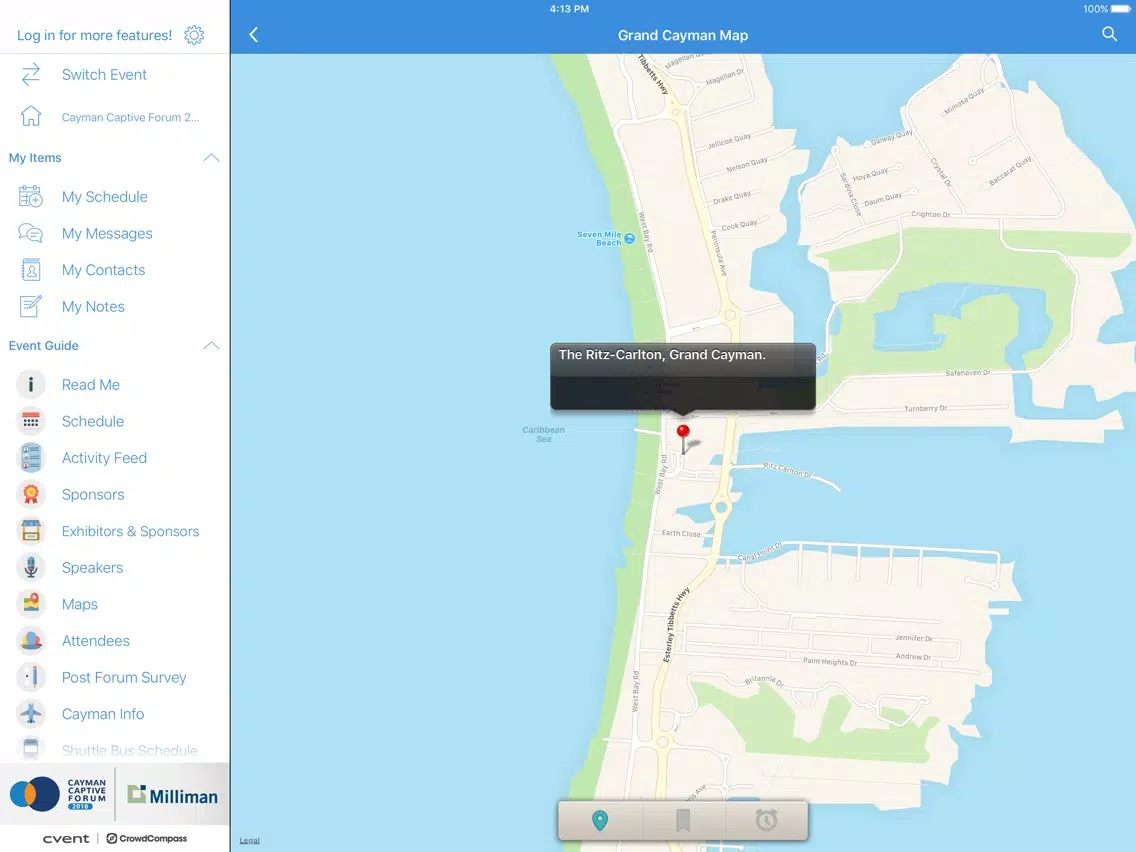1136x852 pixels.
Task: Tap the Maps icon in Event Guide
Action: point(30,604)
